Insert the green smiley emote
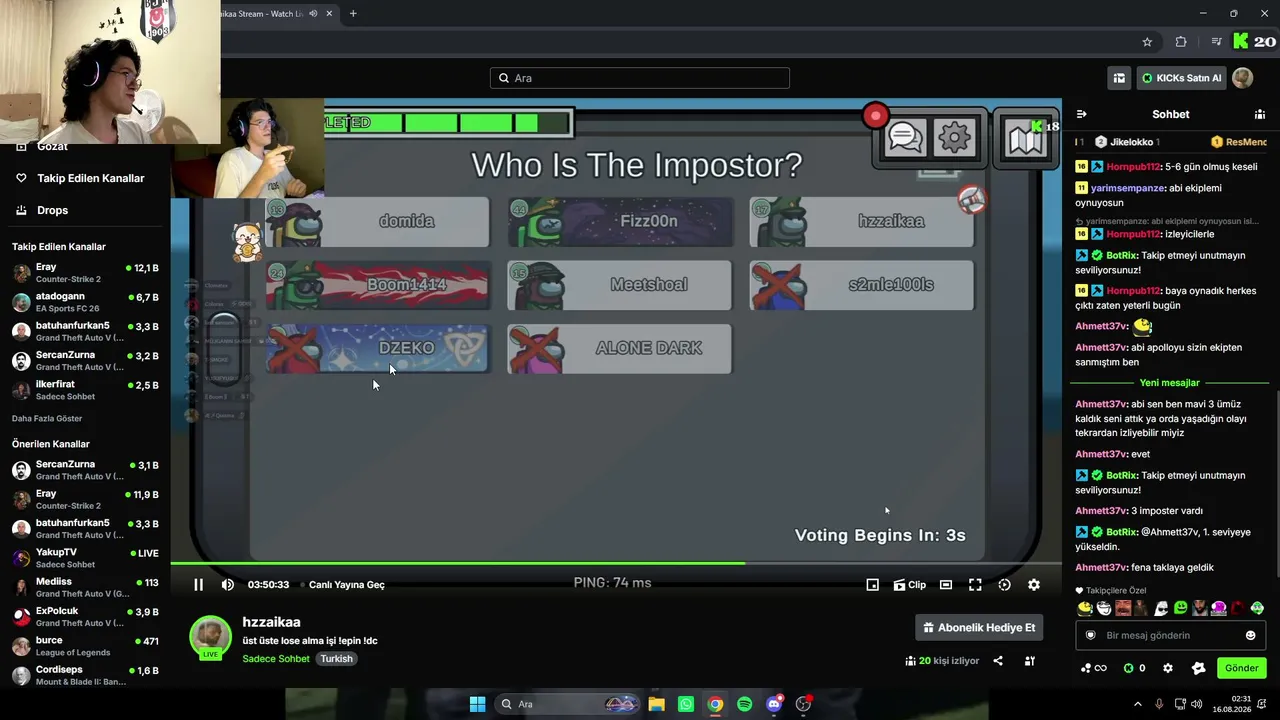This screenshot has width=1280, height=720. (1181, 608)
